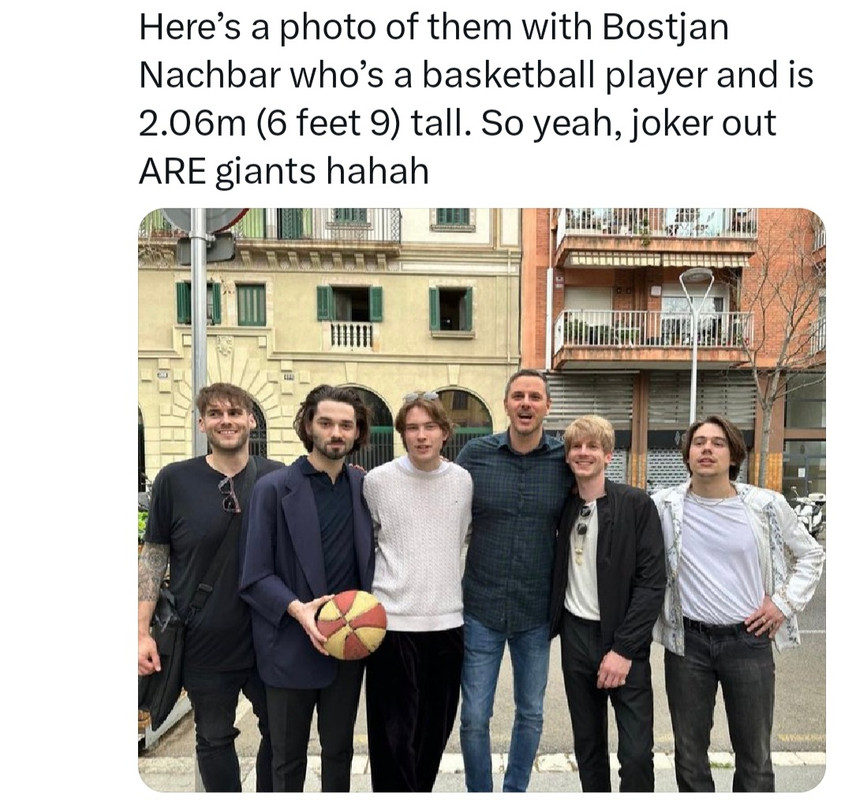Click the green shuttered window above the small balcony
The height and width of the screenshot is (800, 852).
coord(350,304)
